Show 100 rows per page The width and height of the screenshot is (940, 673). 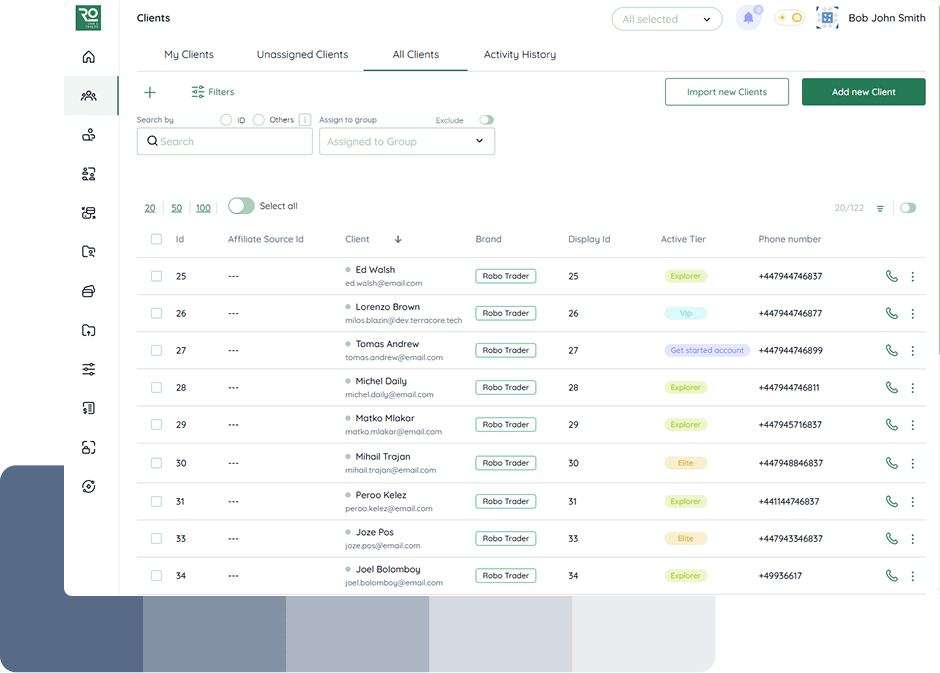pos(203,208)
